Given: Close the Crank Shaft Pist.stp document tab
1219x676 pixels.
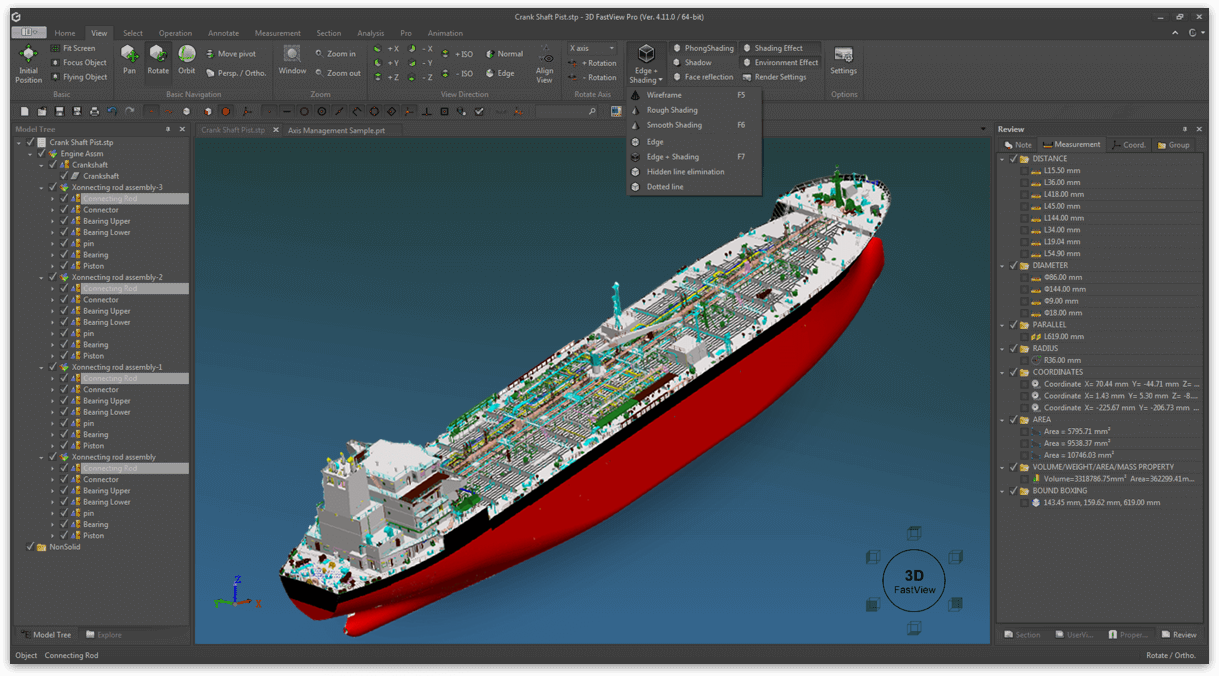Looking at the screenshot, I should [275, 130].
